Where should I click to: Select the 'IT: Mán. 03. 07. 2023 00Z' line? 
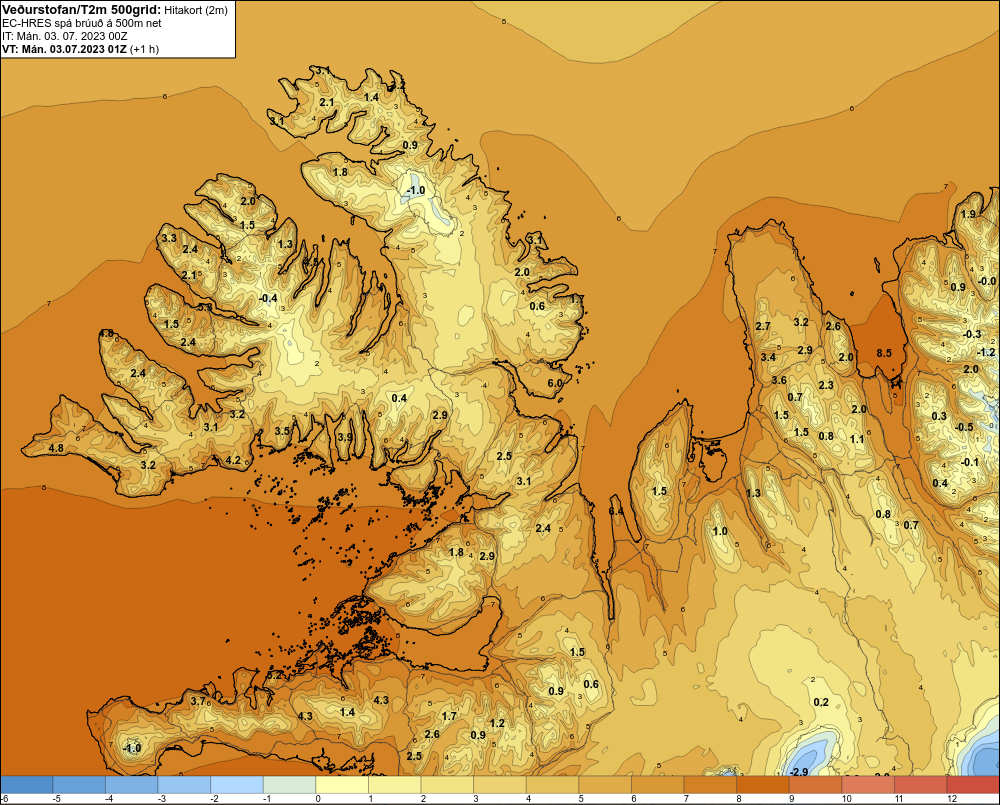tap(64, 36)
